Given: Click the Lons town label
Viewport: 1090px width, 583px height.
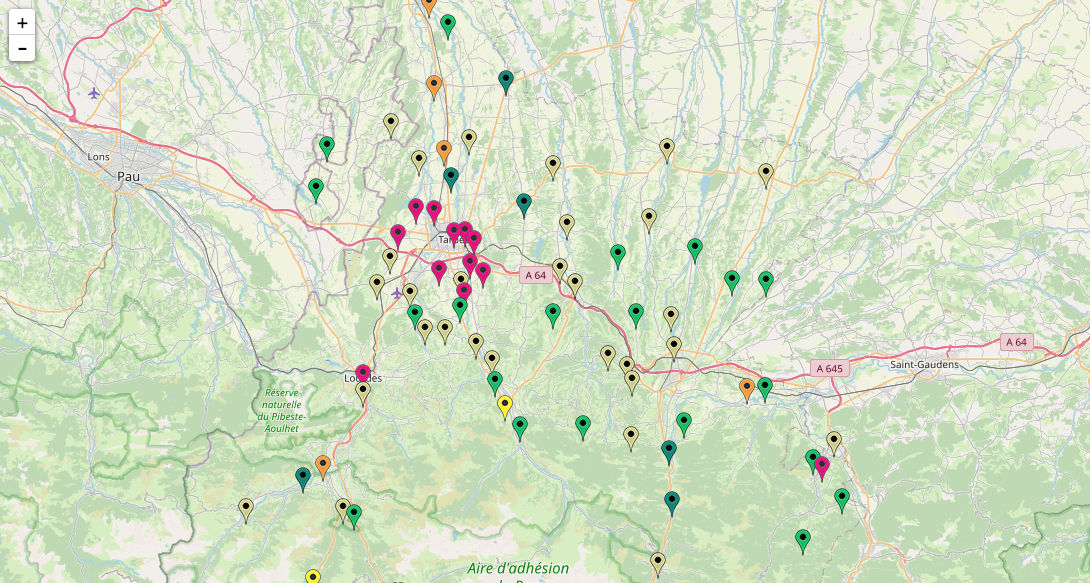Looking at the screenshot, I should tap(98, 157).
